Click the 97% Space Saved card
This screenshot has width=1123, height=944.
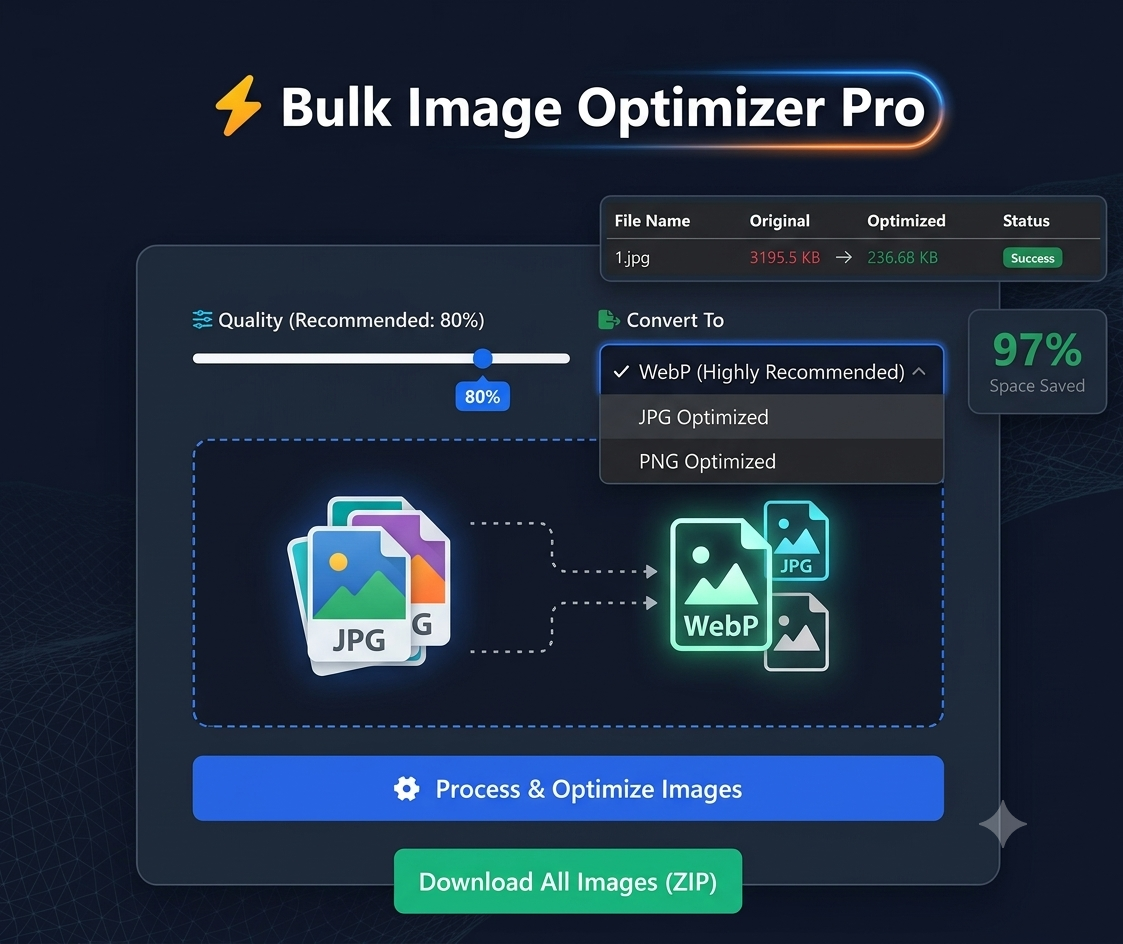tap(1037, 362)
